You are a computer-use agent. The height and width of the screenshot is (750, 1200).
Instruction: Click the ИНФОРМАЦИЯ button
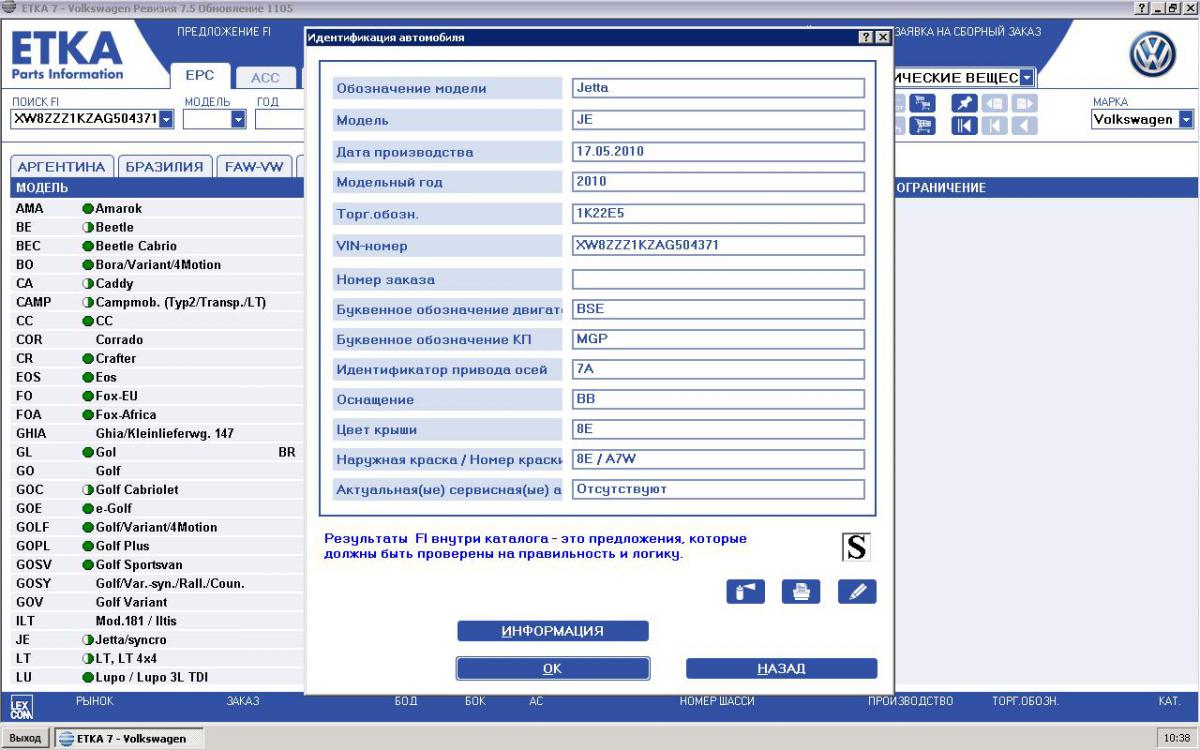[x=553, y=631]
